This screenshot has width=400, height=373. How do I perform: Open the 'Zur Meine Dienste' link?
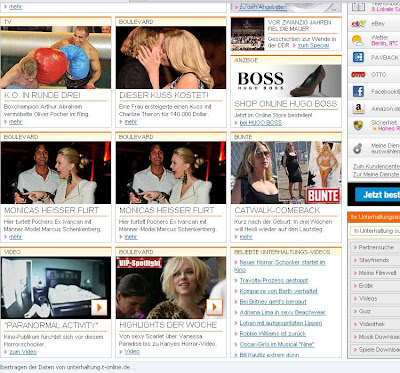click(376, 174)
